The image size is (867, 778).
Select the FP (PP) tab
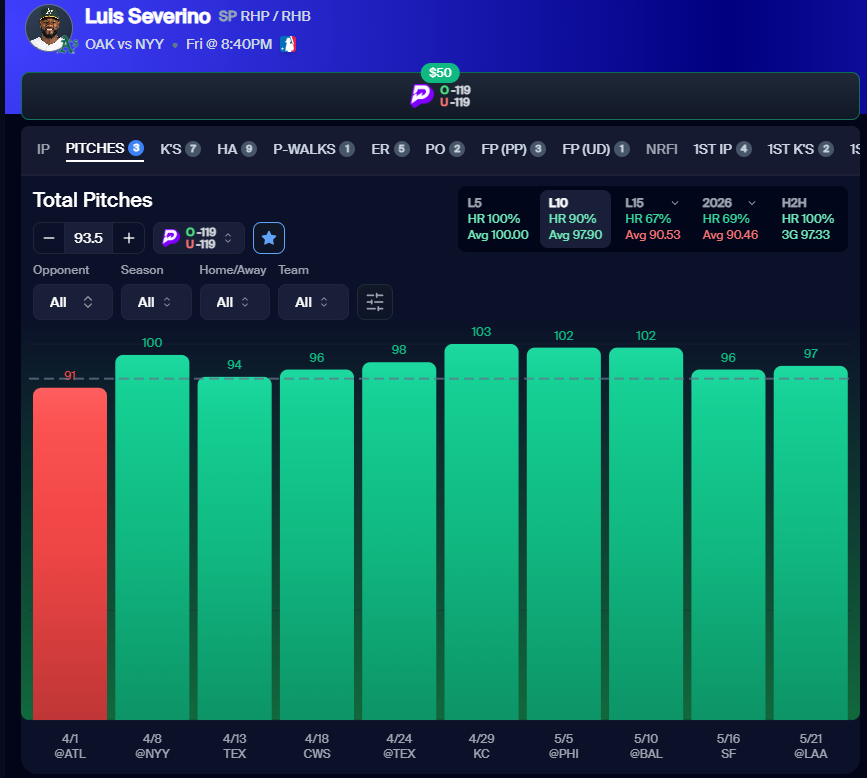(x=513, y=149)
